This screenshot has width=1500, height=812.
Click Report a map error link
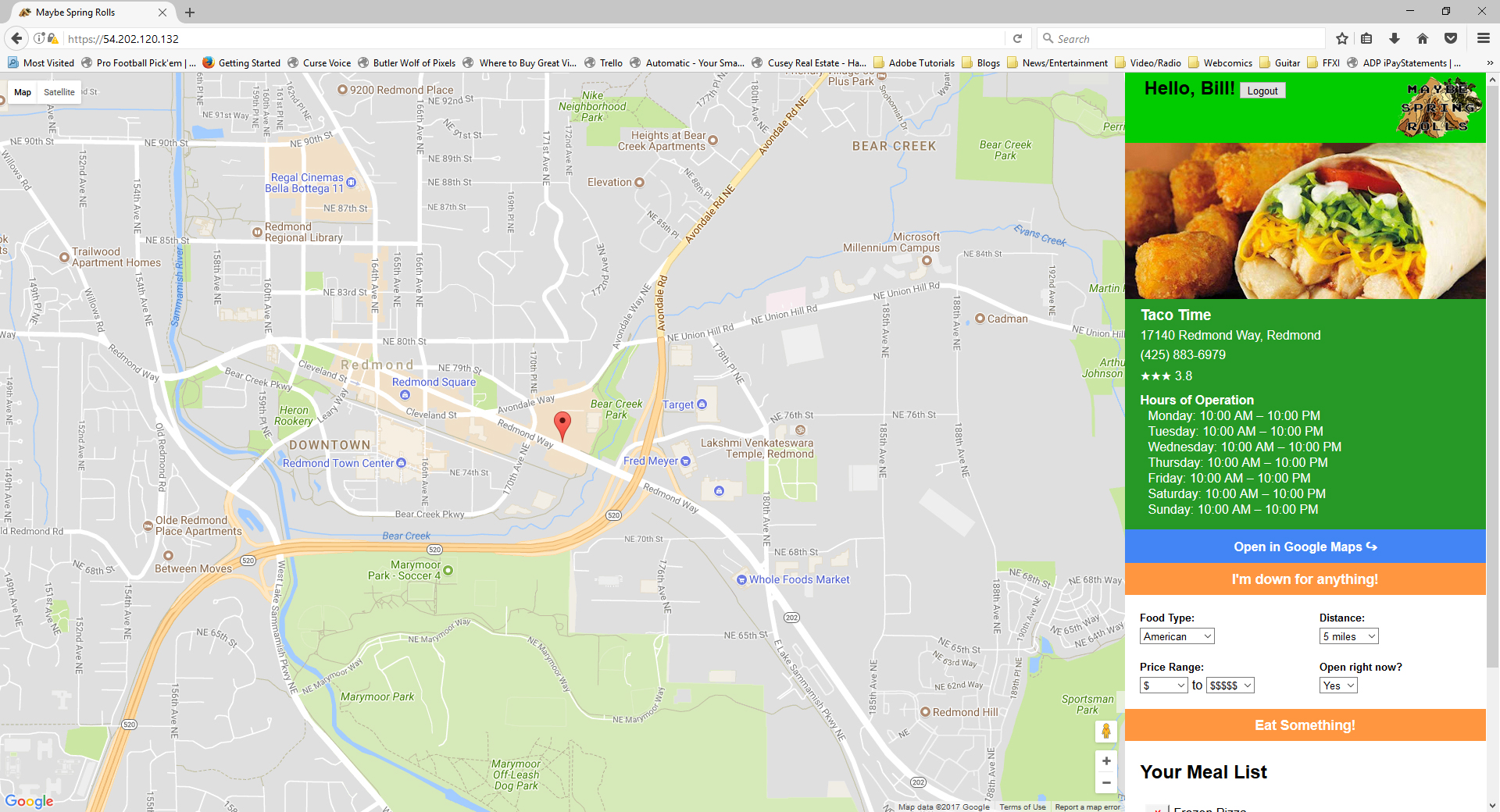(1087, 807)
